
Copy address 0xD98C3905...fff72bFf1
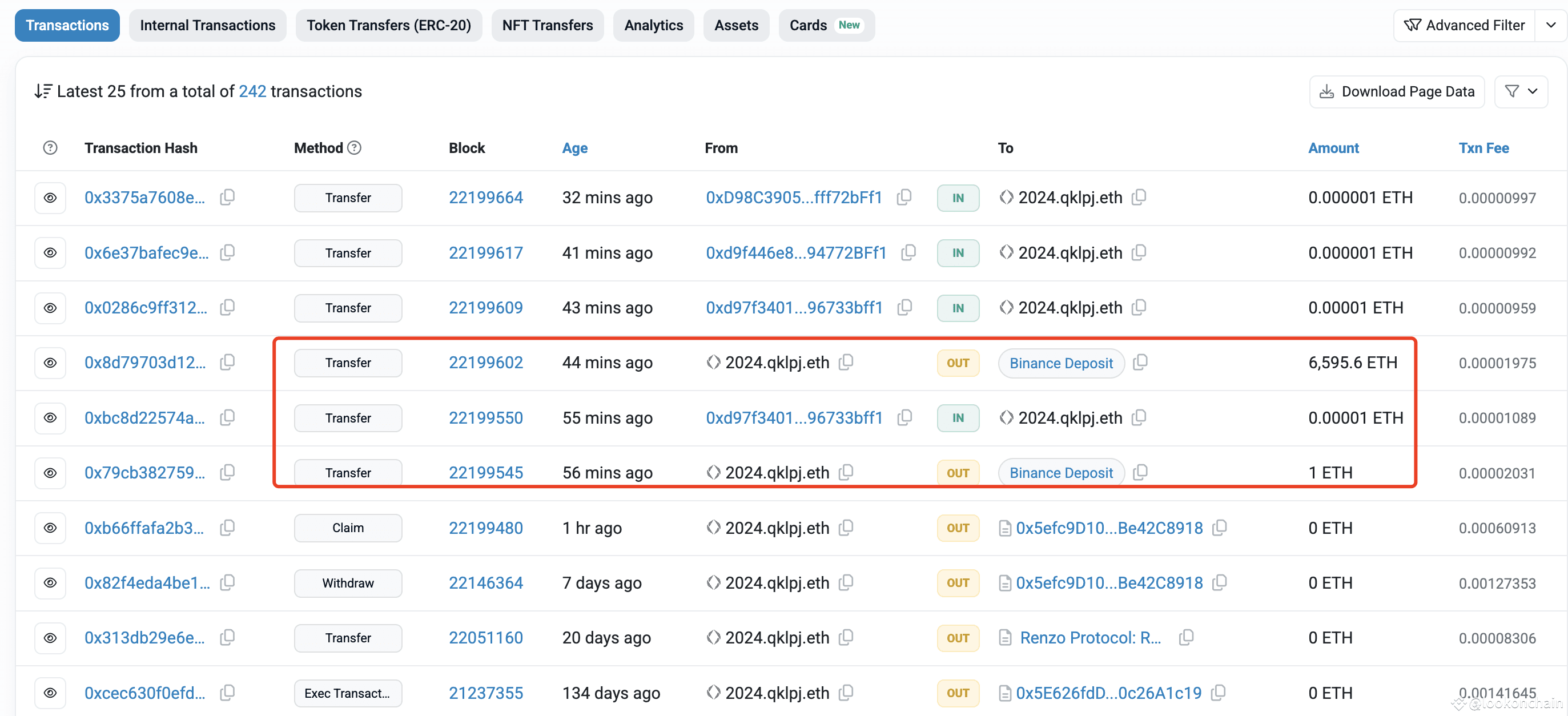[904, 197]
